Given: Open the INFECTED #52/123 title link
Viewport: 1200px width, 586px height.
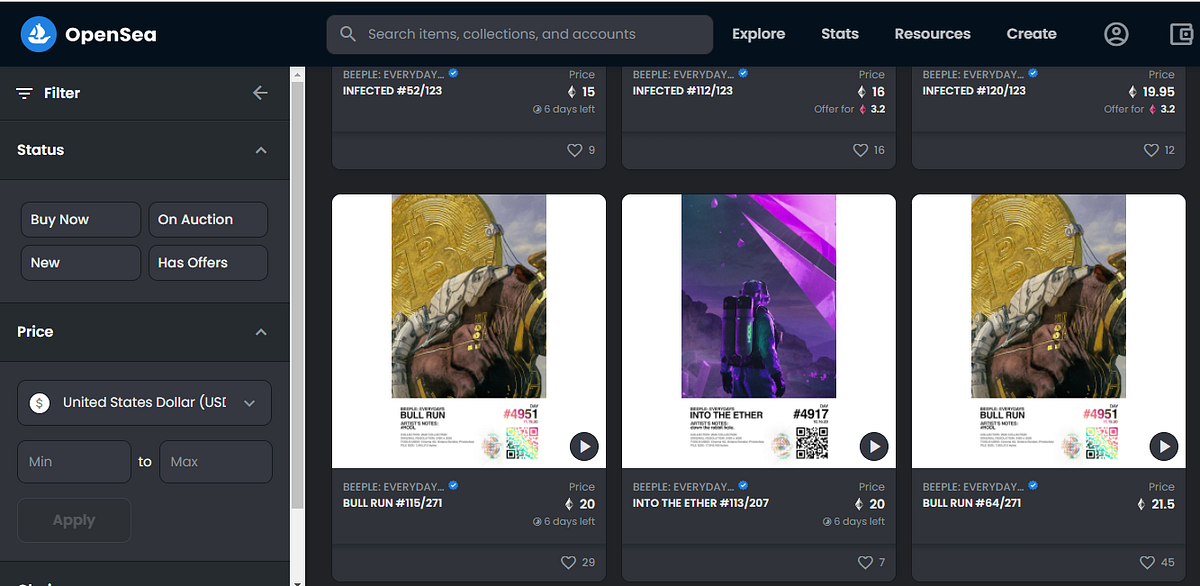Looking at the screenshot, I should 392,91.
